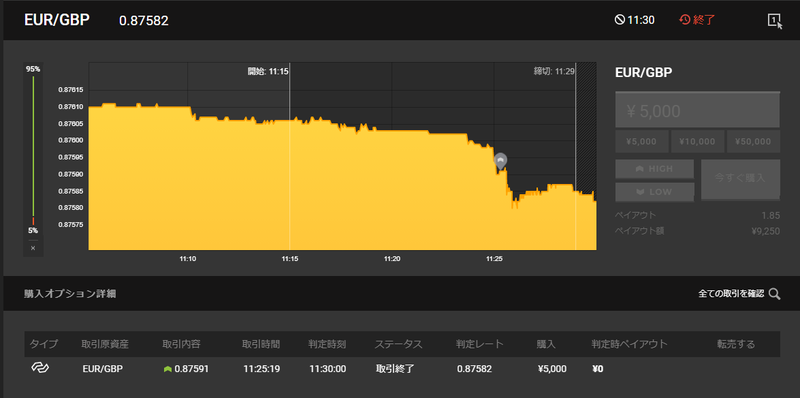The height and width of the screenshot is (398, 800).
Task: Click the 0.87582 current rate in header
Action: pyautogui.click(x=144, y=20)
